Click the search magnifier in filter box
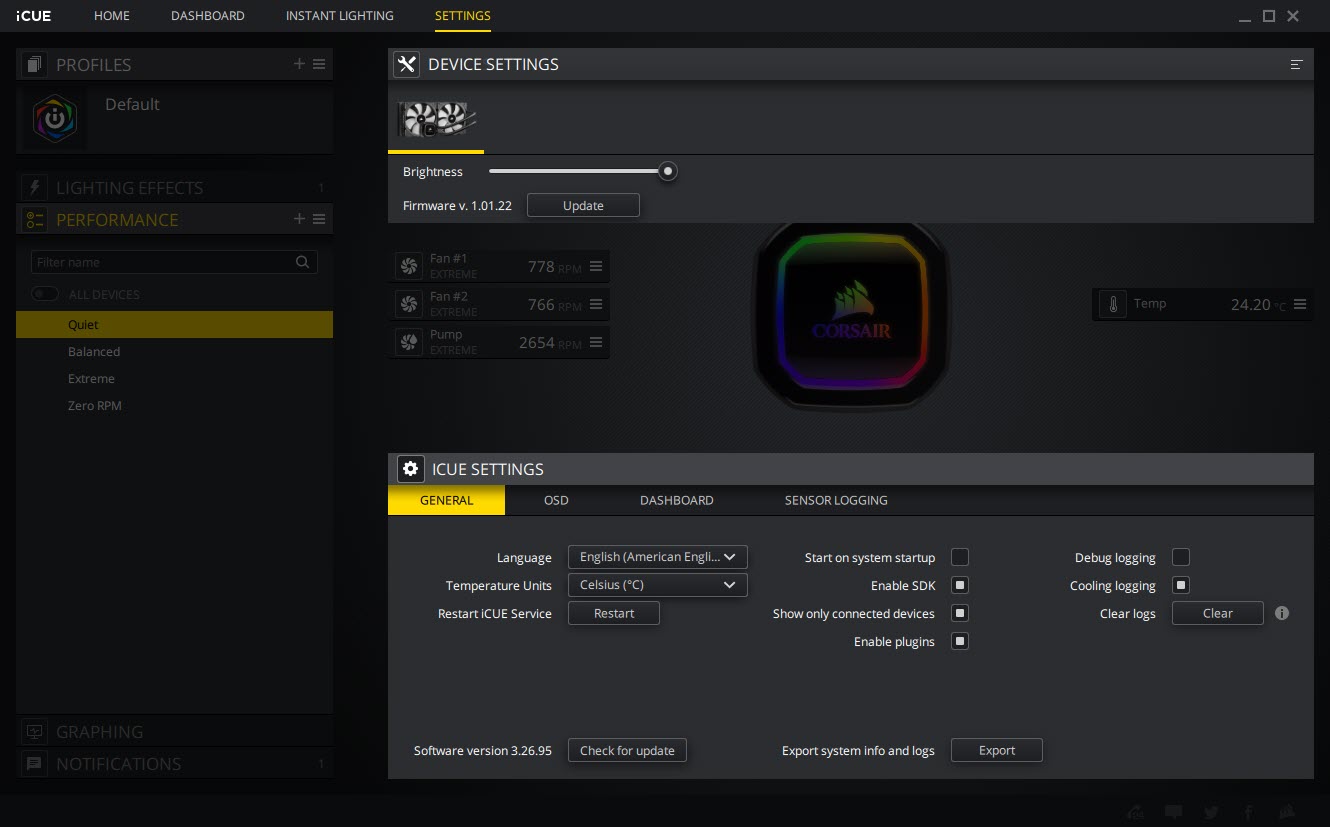This screenshot has height=827, width=1330. tap(302, 262)
